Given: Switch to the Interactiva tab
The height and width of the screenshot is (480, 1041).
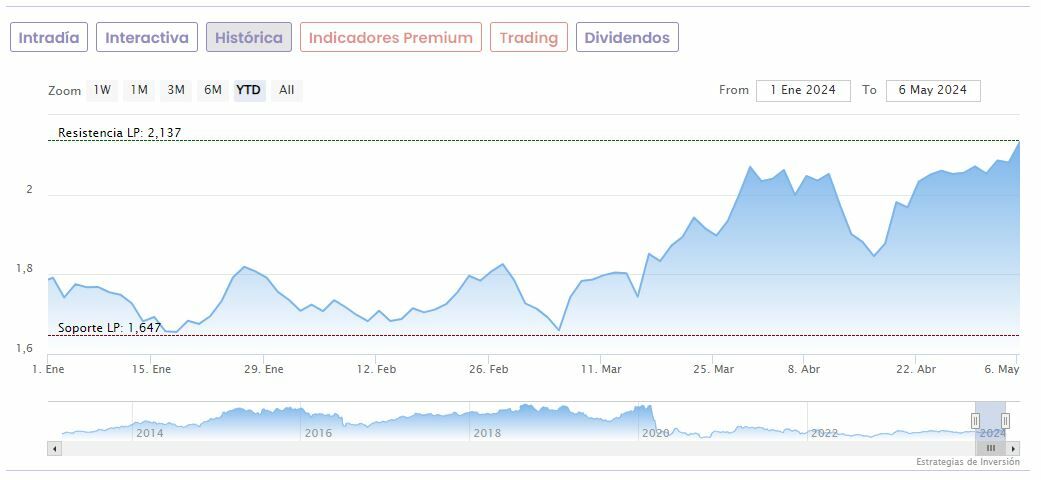Looking at the screenshot, I should 147,37.
